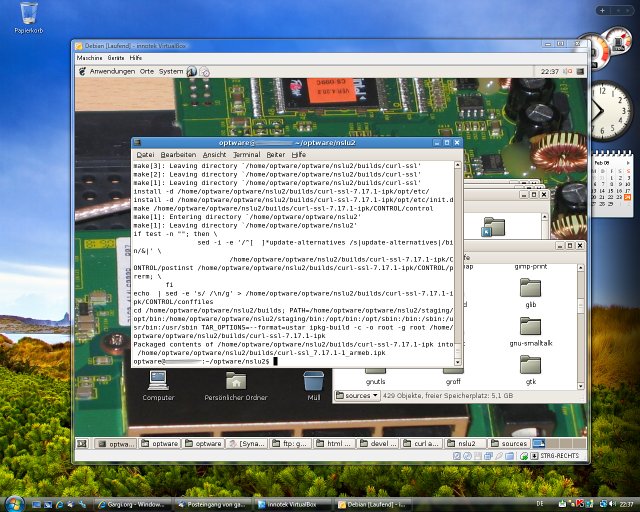
Task: Open the Maschine menu in VirtualBox
Action: (89, 58)
